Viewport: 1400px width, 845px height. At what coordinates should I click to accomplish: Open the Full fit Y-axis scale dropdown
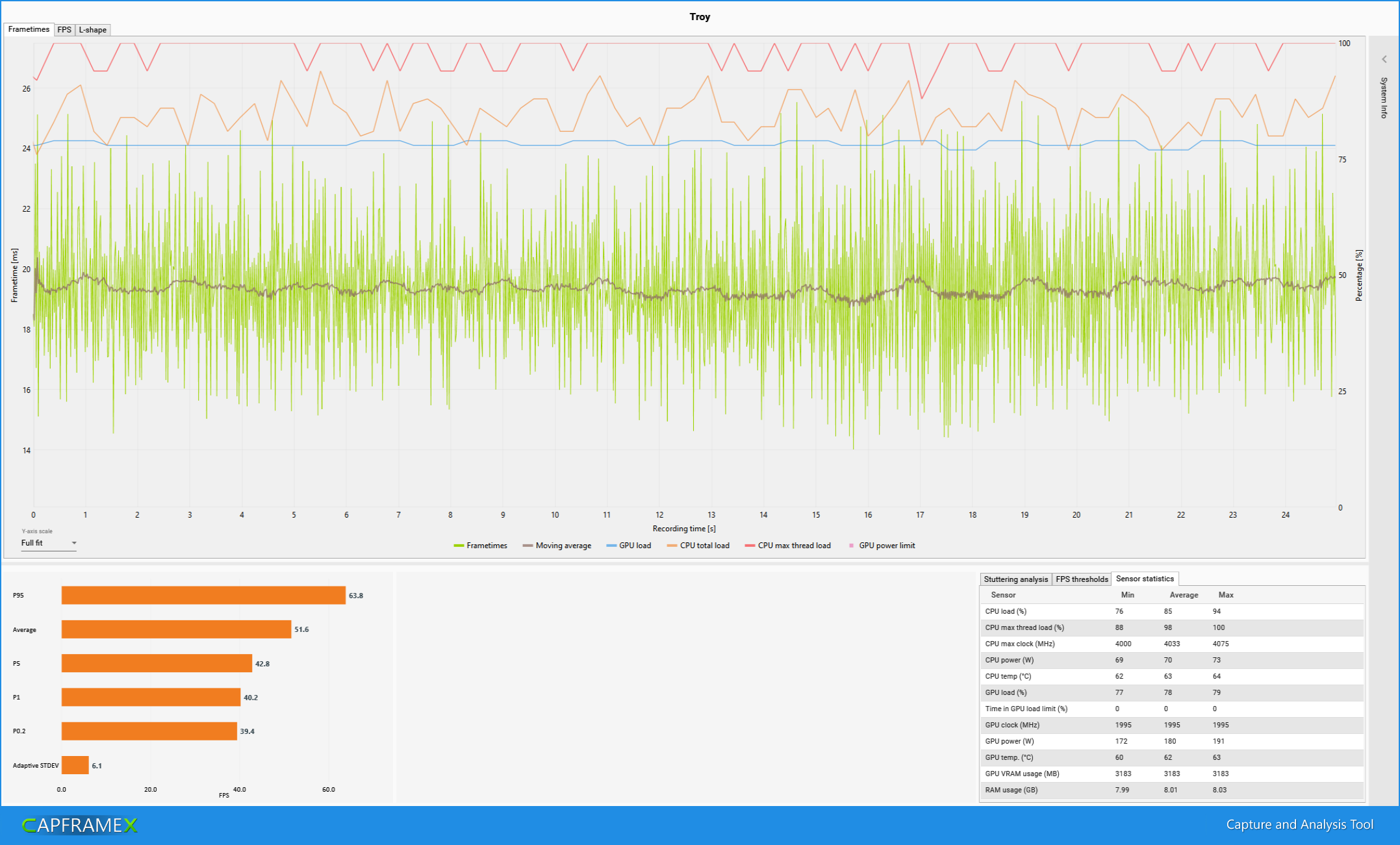point(49,543)
